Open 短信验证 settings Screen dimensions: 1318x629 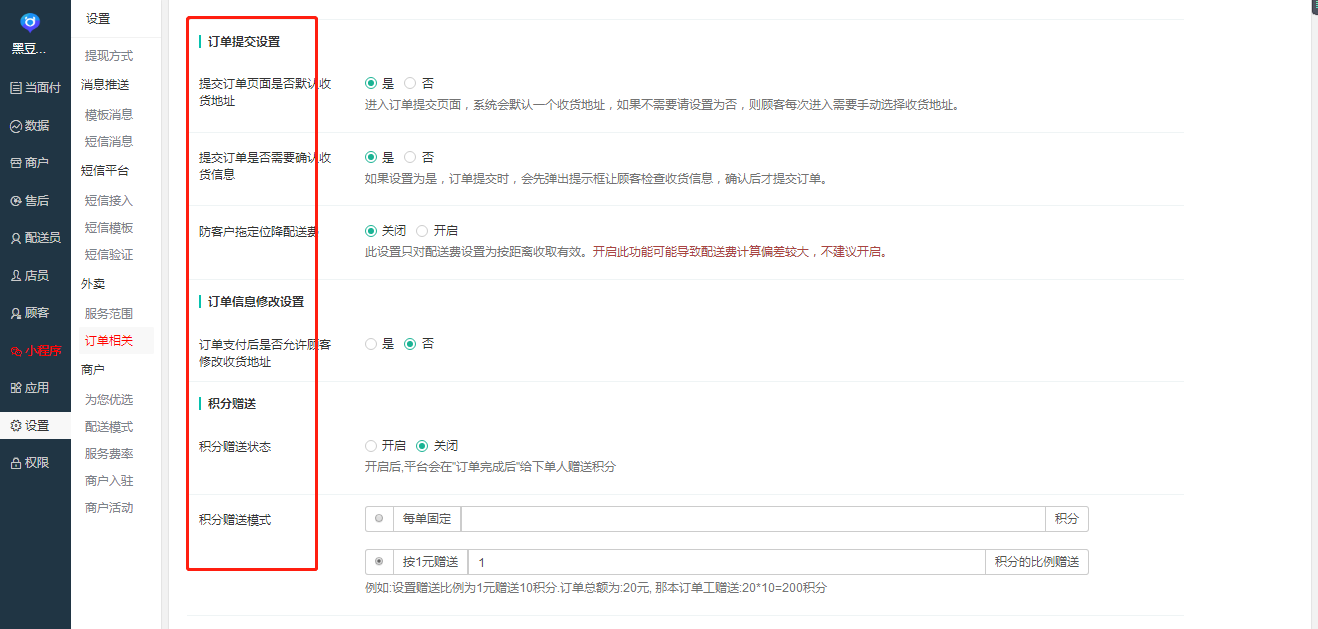click(109, 255)
